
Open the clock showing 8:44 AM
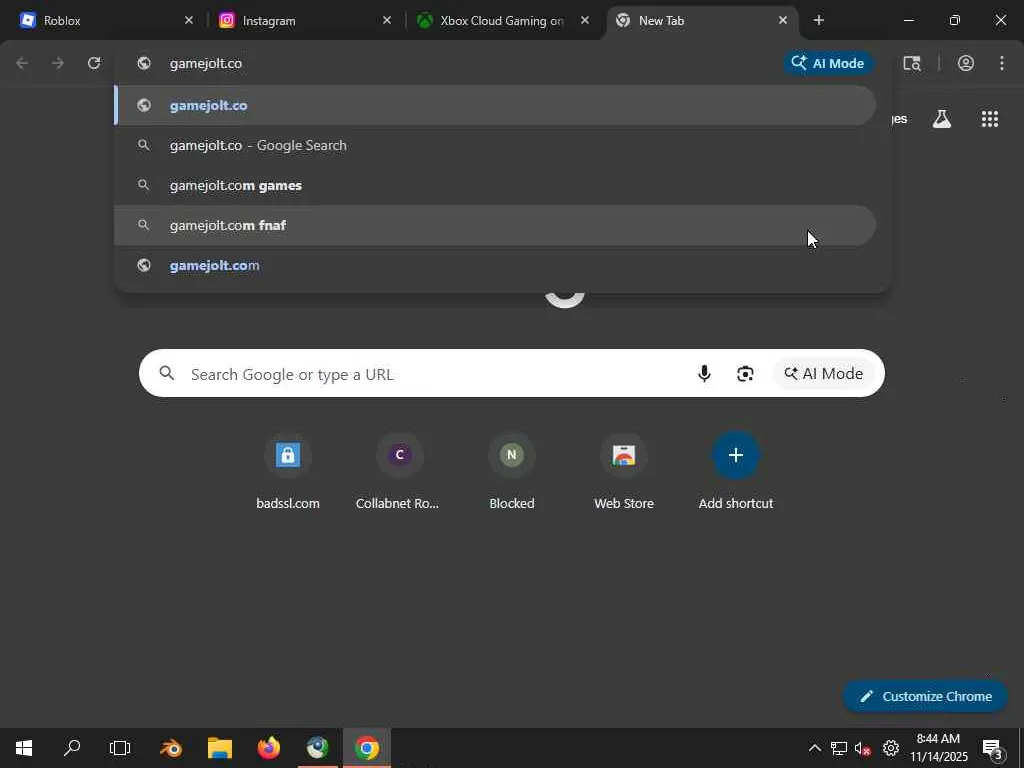pos(938,748)
